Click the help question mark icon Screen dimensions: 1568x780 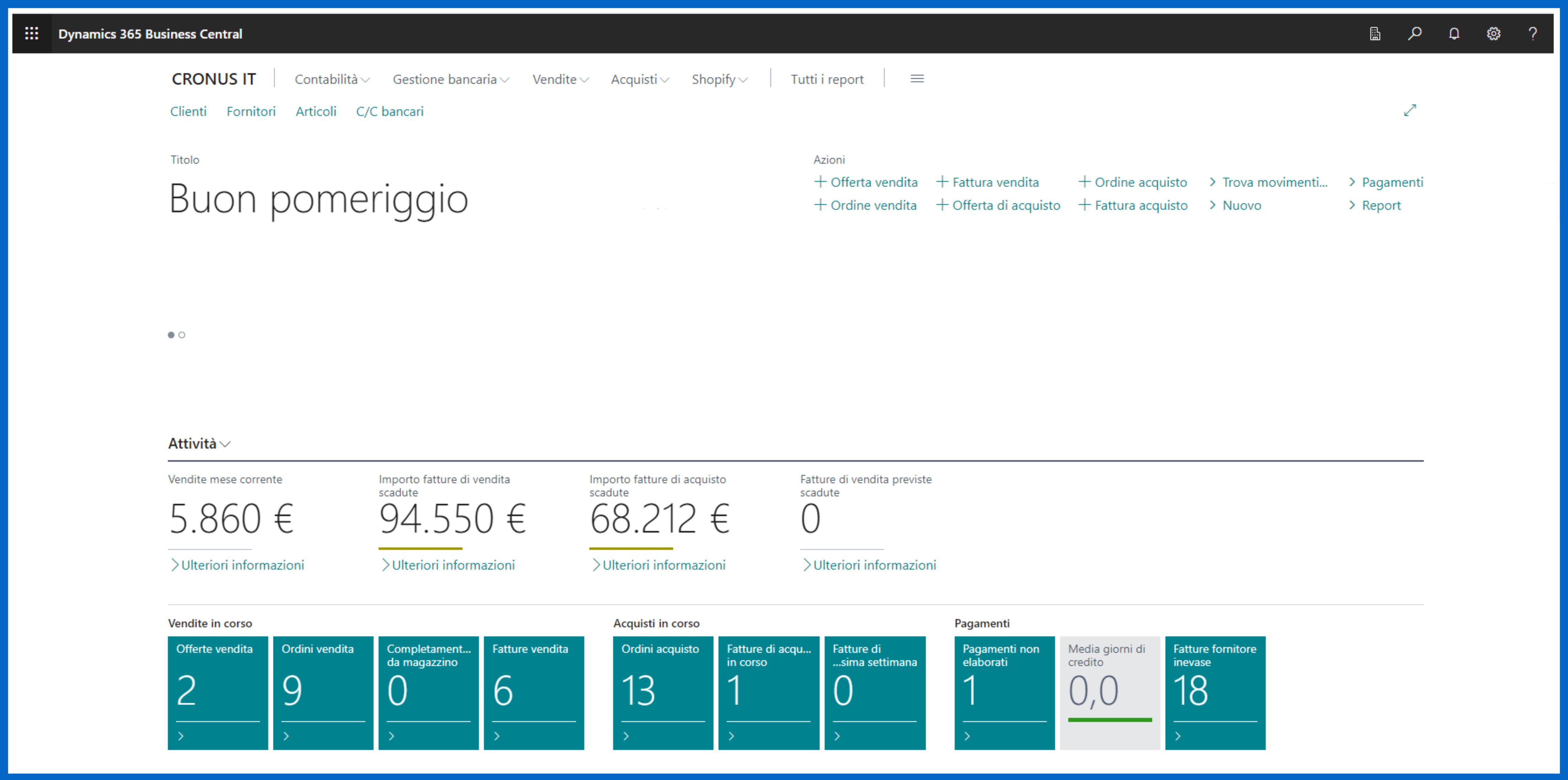(x=1533, y=33)
